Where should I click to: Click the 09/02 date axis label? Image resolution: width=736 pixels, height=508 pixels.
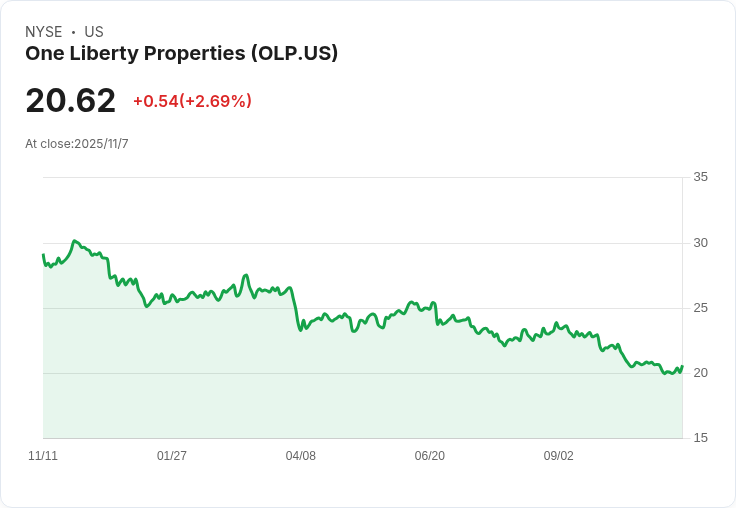(x=559, y=455)
